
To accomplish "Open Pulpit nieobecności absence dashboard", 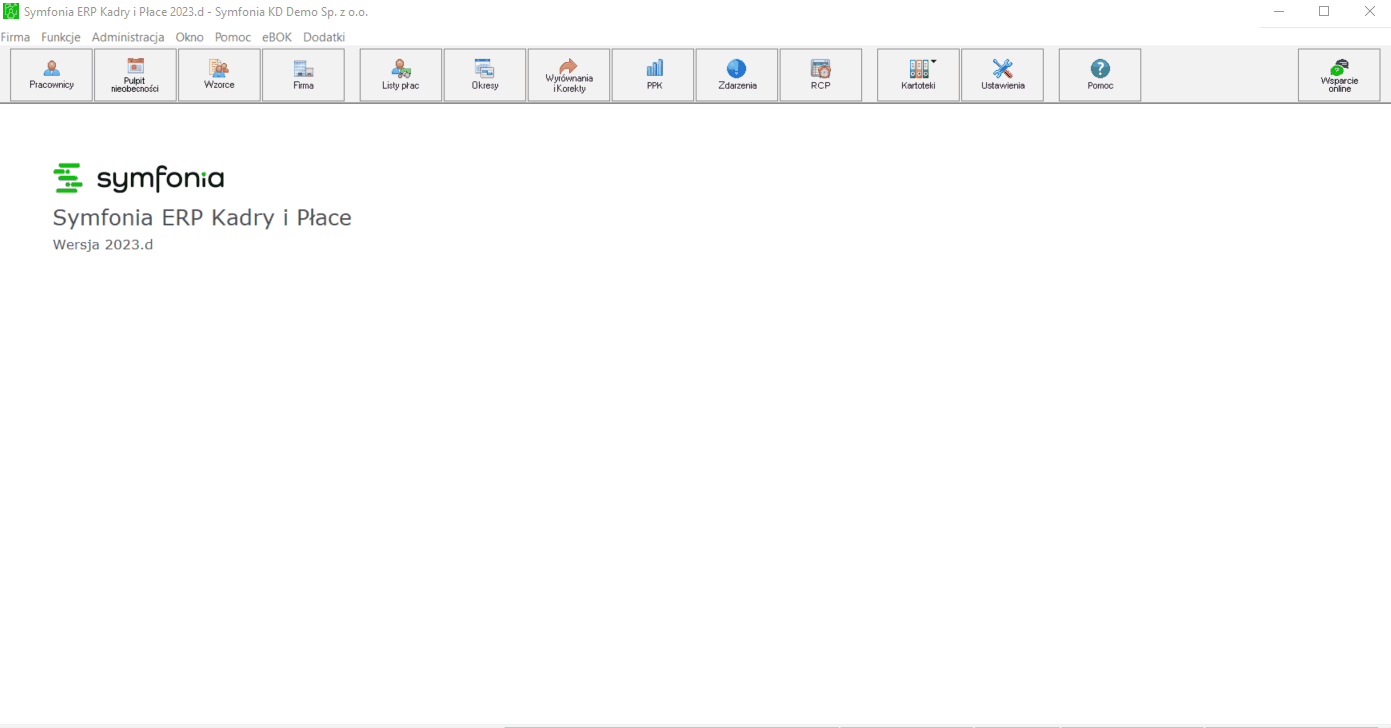I will click(x=135, y=75).
